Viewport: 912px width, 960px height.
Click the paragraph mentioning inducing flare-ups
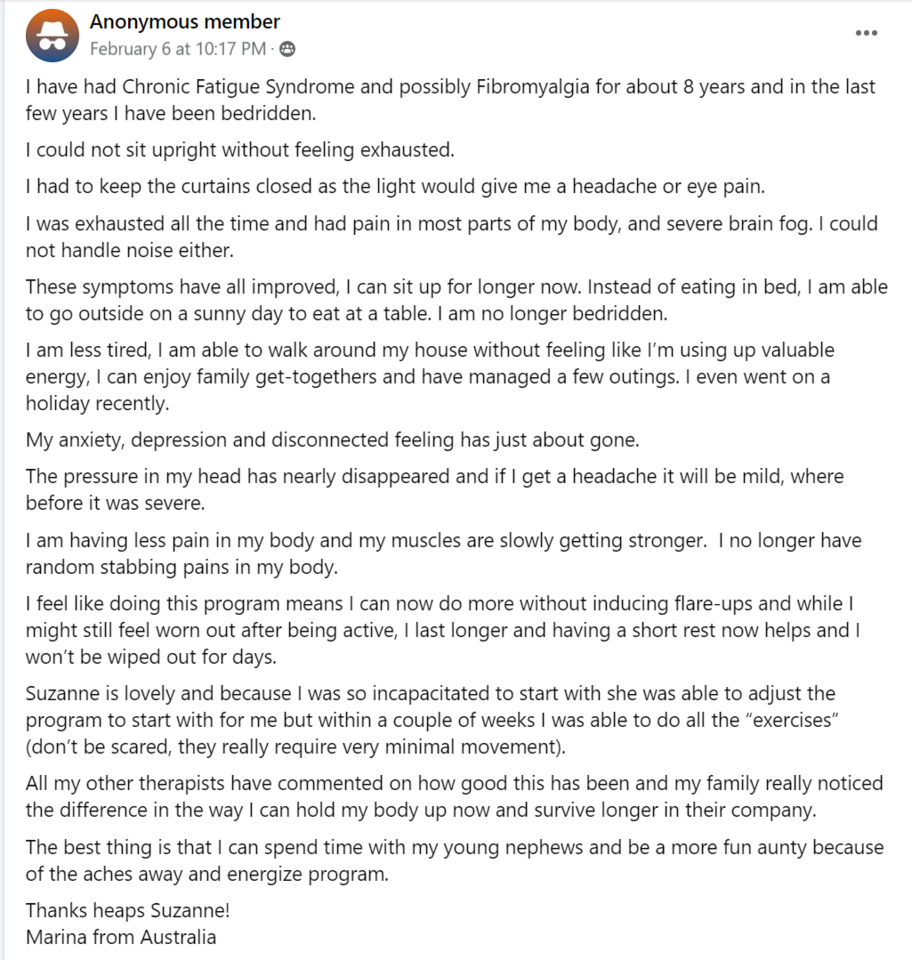tap(443, 630)
